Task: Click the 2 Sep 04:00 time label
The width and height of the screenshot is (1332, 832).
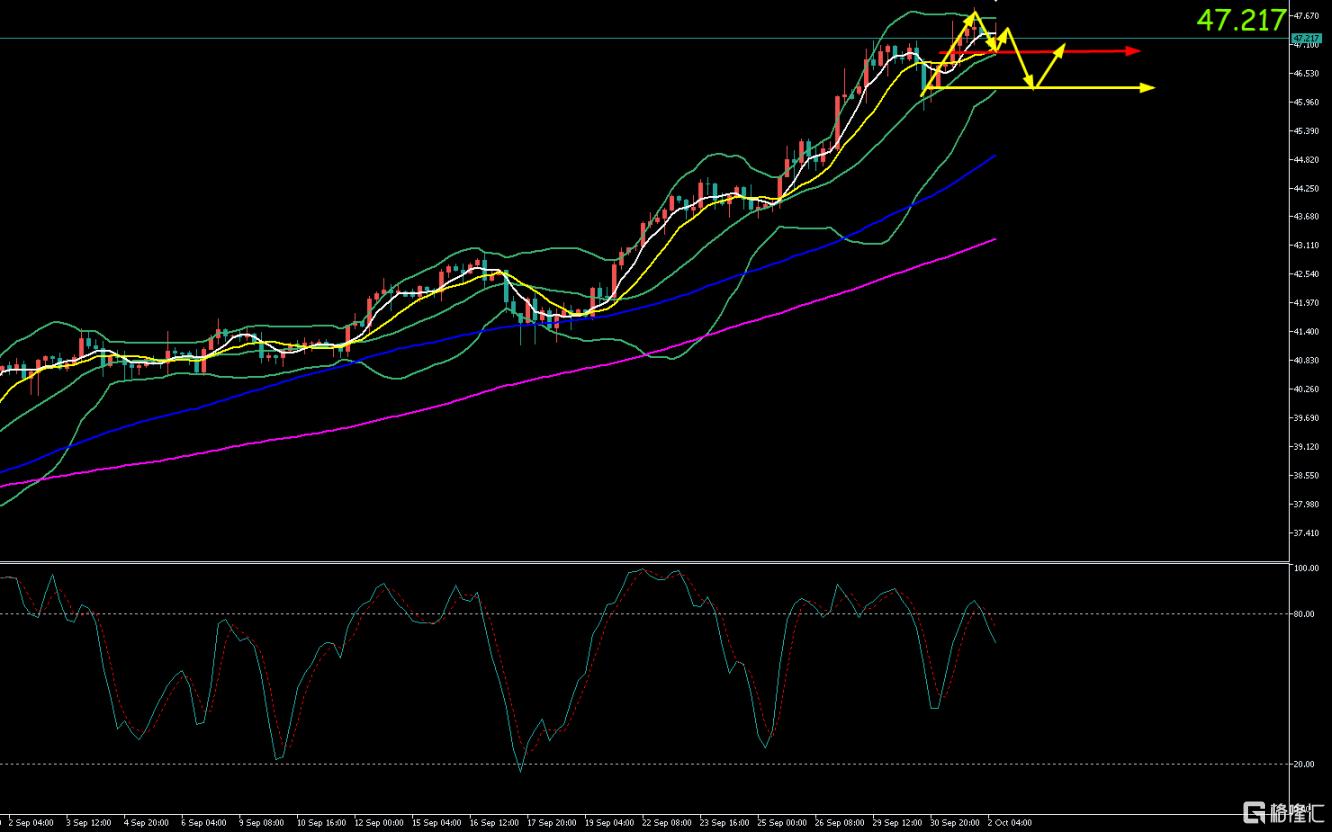Action: tap(31, 823)
